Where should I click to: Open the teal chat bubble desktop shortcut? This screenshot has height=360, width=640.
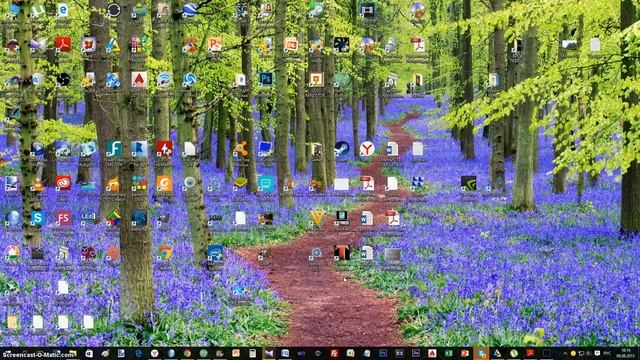pos(266,184)
